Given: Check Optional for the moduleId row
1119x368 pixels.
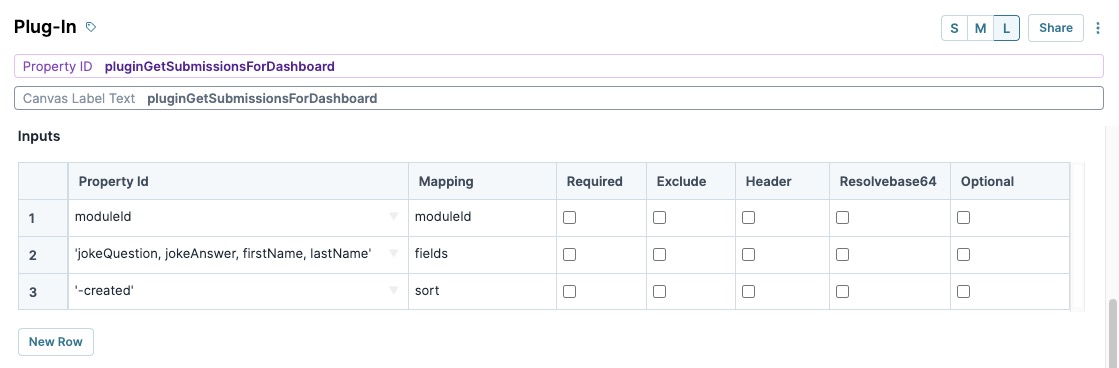Looking at the screenshot, I should click(963, 218).
